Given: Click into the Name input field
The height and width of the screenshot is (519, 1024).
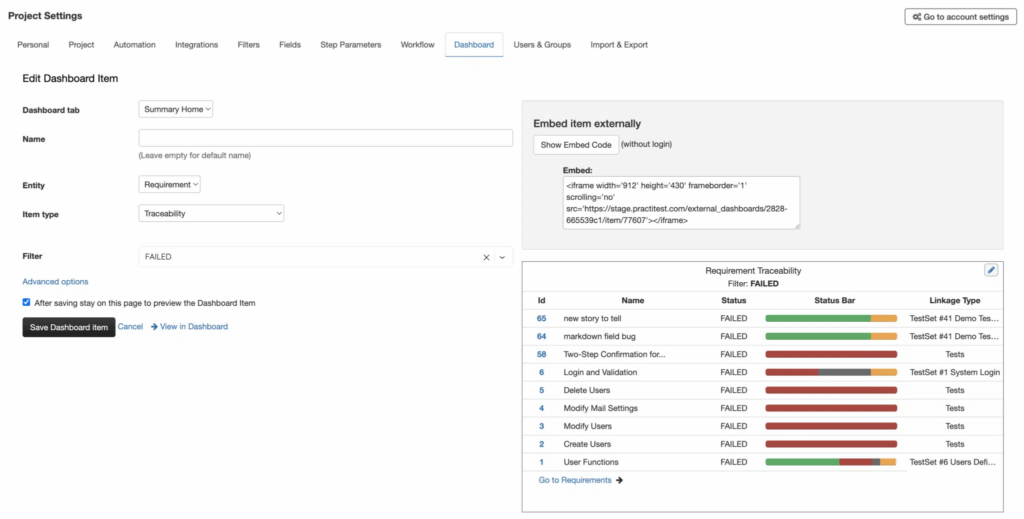Looking at the screenshot, I should tap(325, 138).
